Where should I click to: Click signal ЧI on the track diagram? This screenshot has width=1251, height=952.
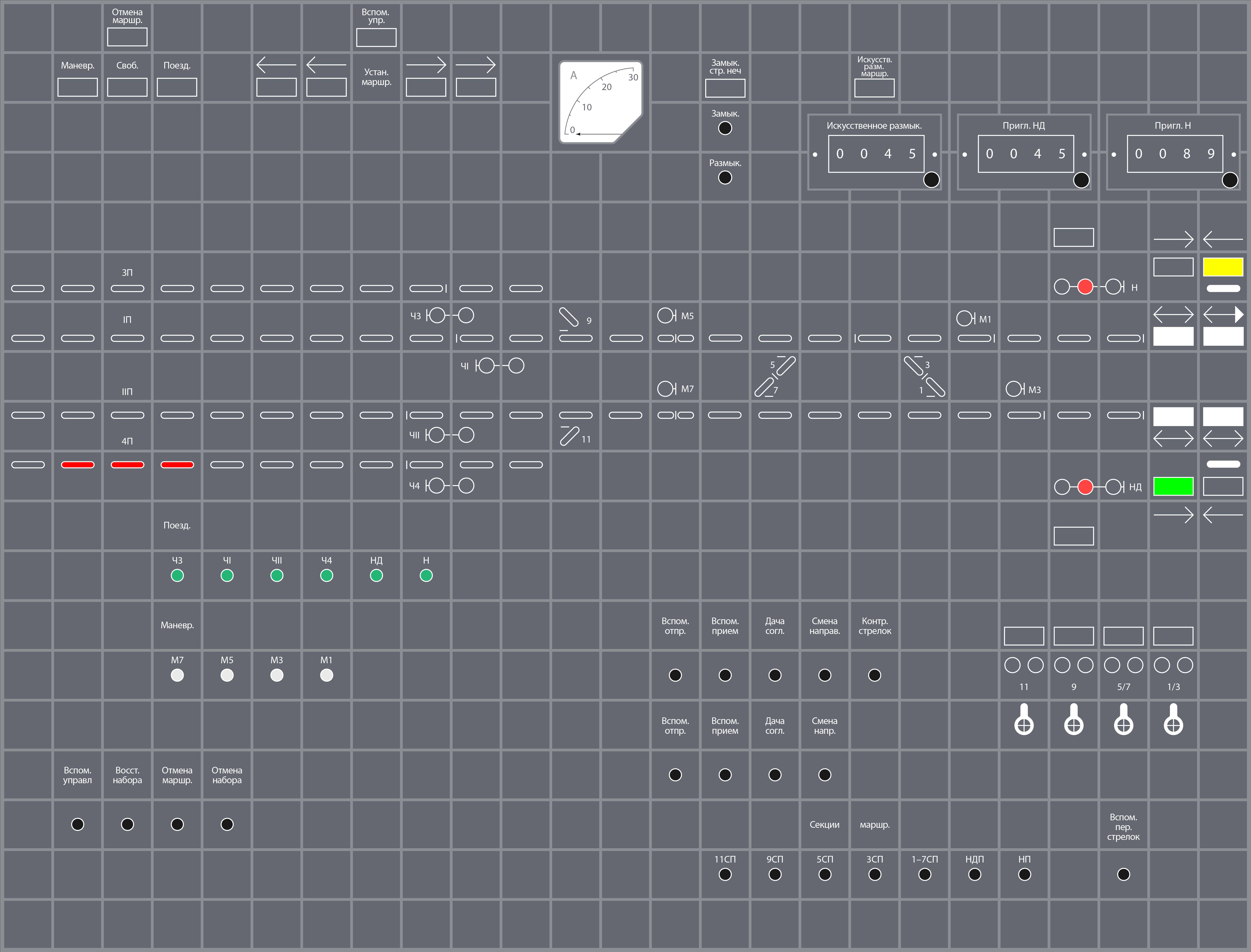(500, 366)
